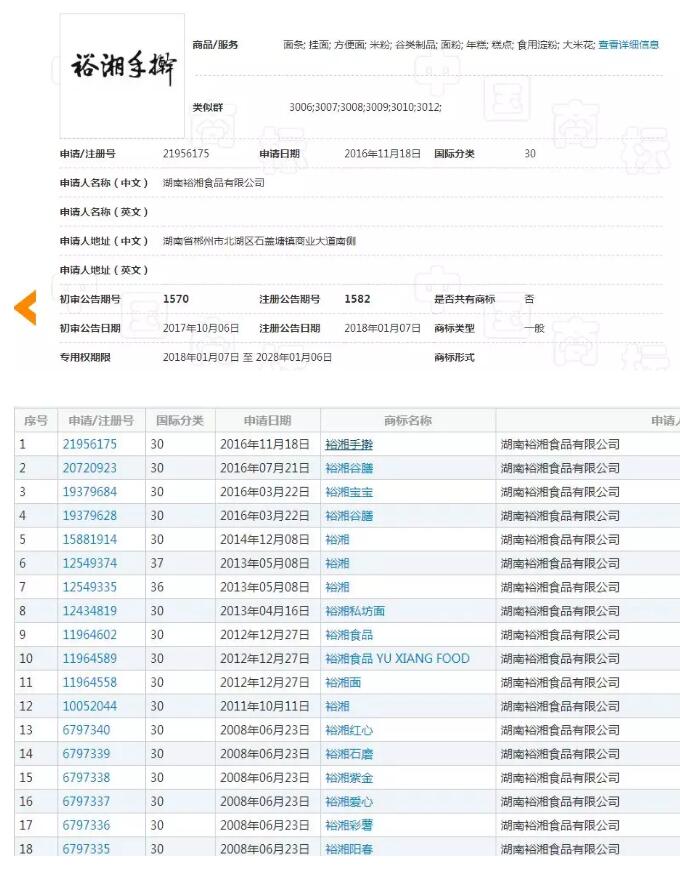Open the 查看详细信息 link
Image resolution: width=680 pixels, height=886 pixels.
coord(629,45)
